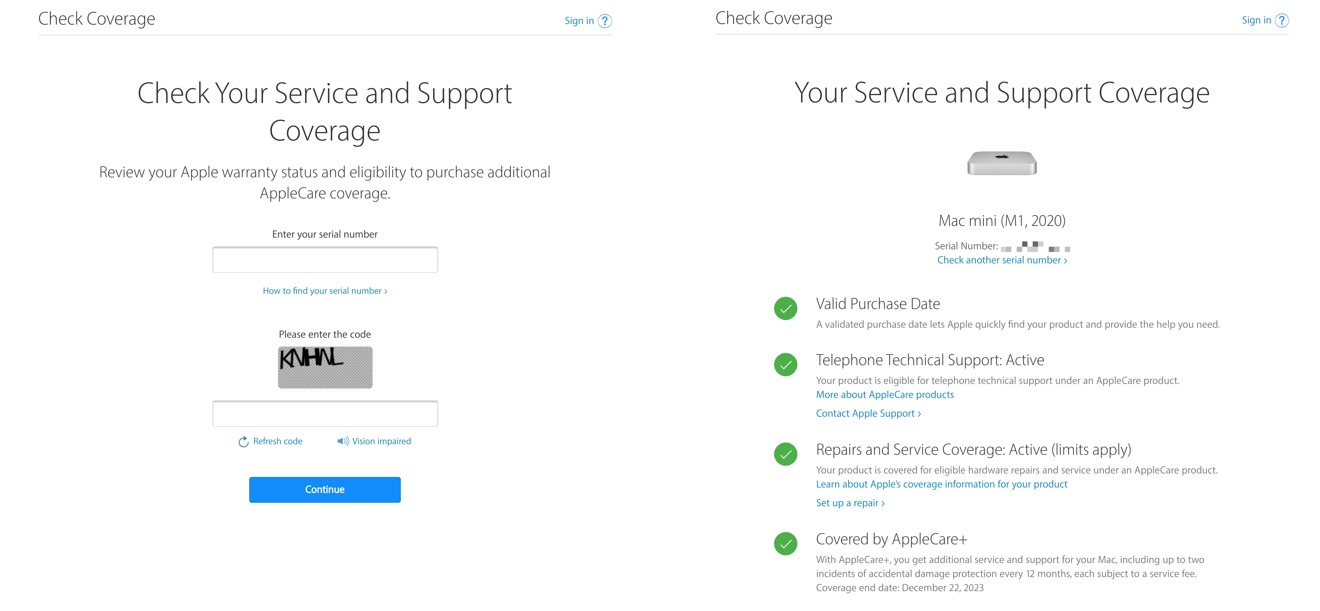Click Sign in on the right page
This screenshot has width=1320, height=611.
pos(1256,20)
